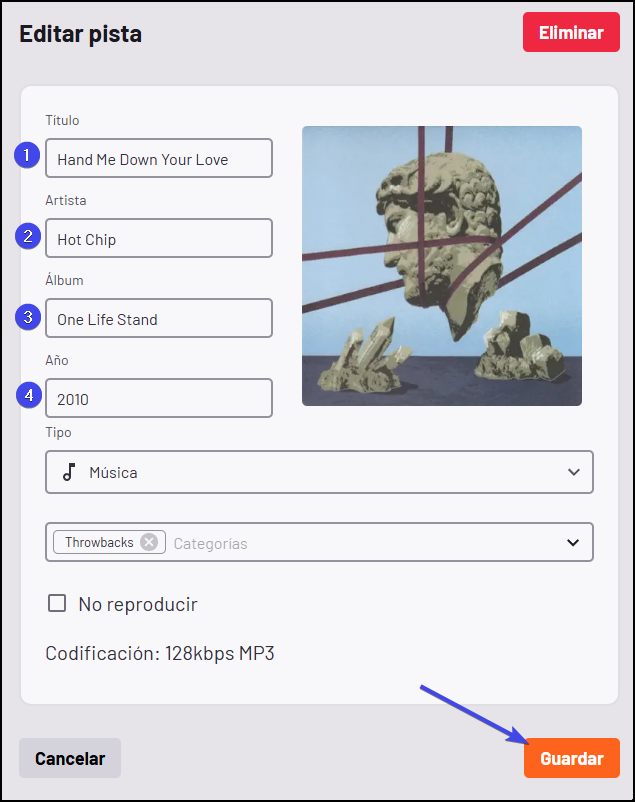Click the Tipo field label
Screen dimensions: 635x802
tap(58, 433)
